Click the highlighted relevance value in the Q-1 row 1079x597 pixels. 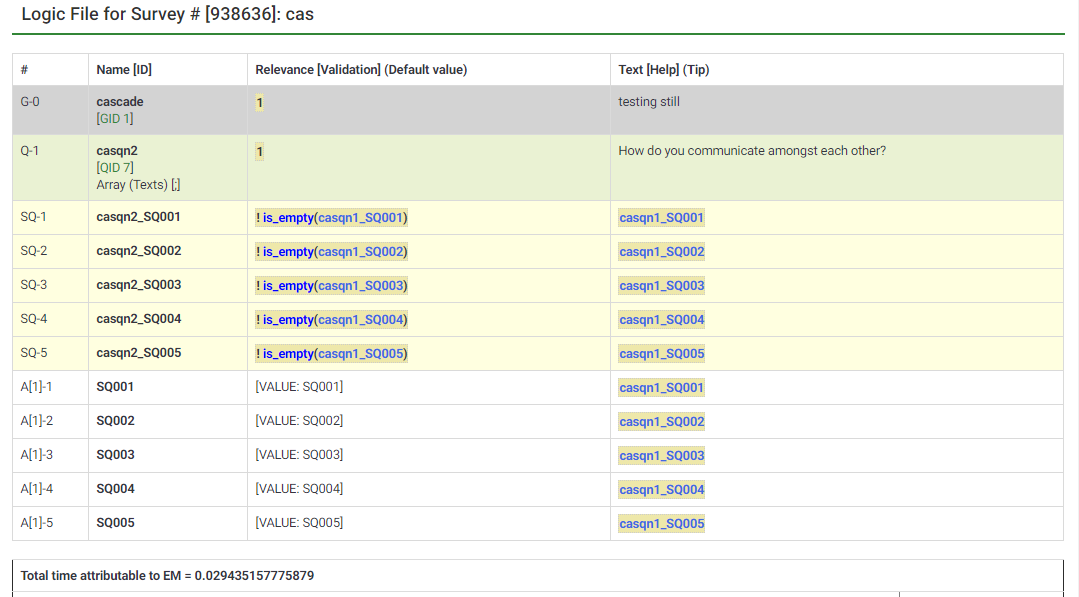click(260, 152)
